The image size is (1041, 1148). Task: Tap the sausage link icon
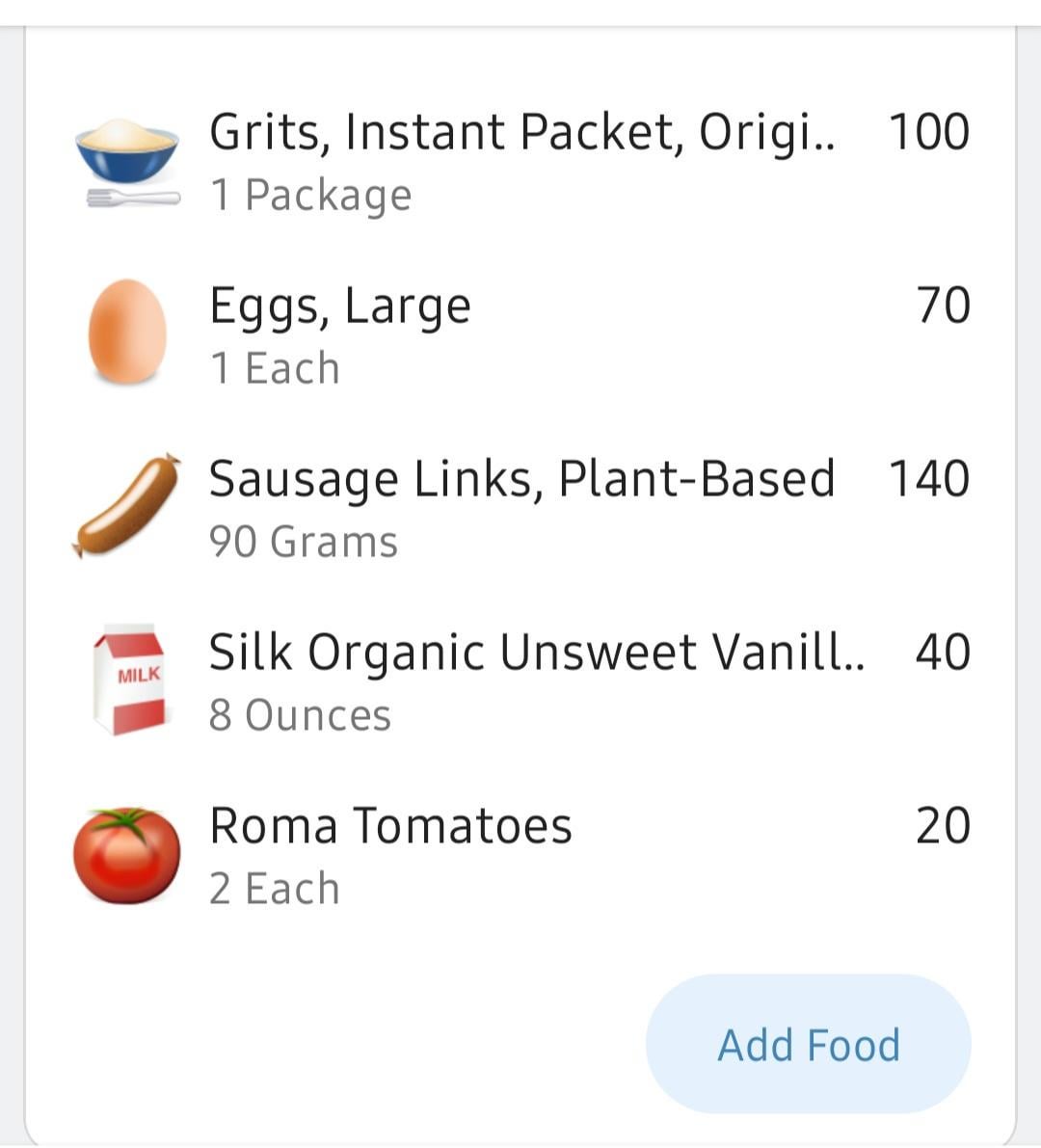(x=127, y=505)
